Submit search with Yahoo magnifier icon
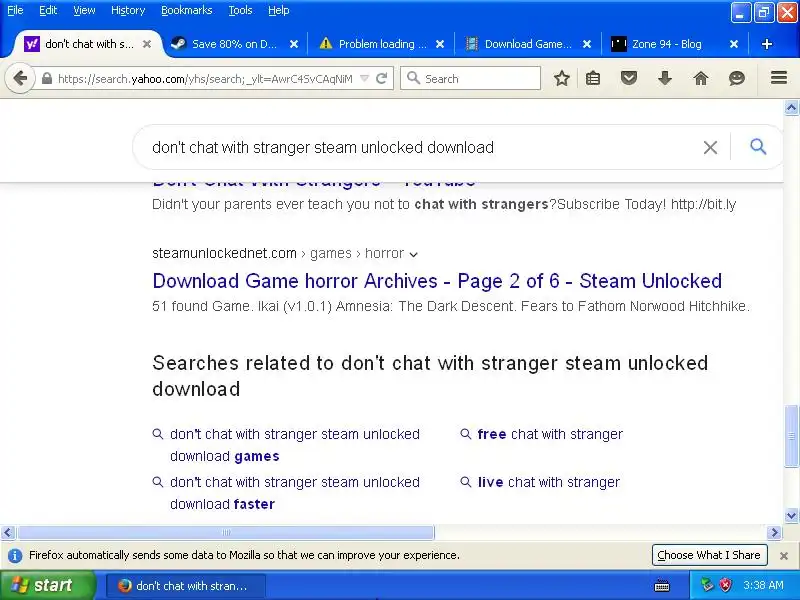800x600 pixels. tap(758, 147)
